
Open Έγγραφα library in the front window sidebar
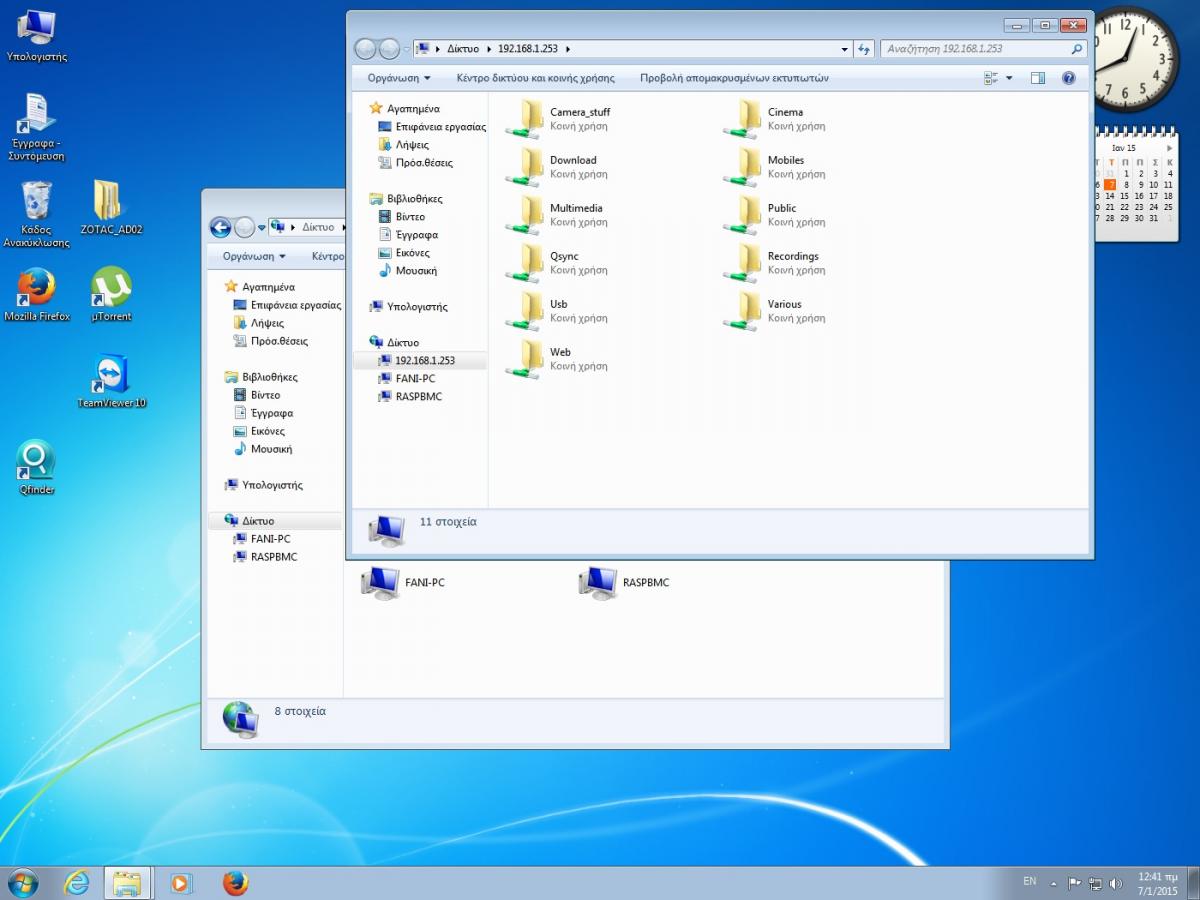[409, 235]
